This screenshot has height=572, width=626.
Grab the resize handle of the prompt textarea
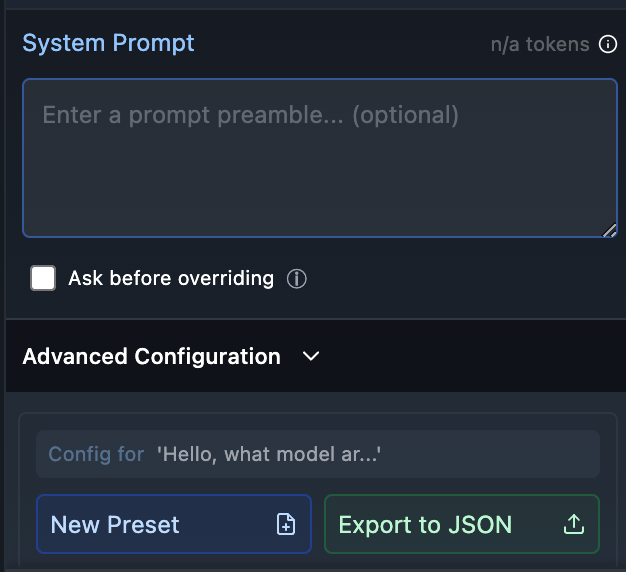click(x=609, y=230)
